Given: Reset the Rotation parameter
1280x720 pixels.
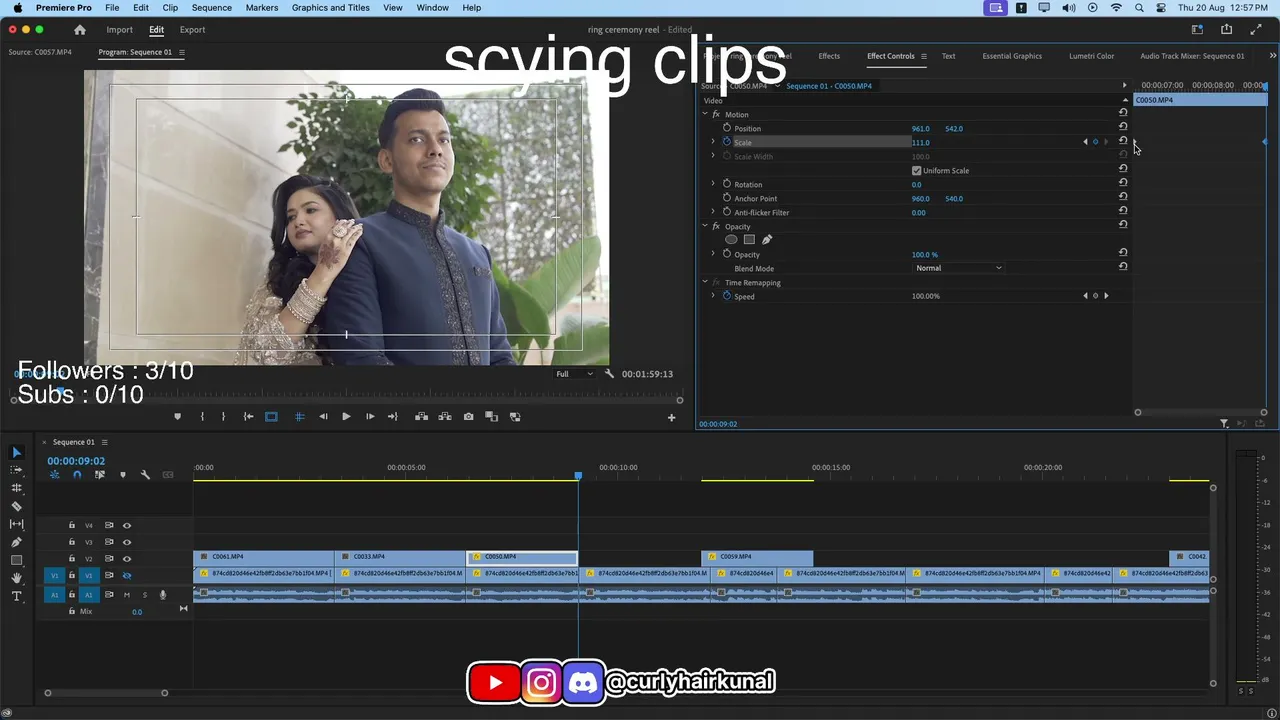Looking at the screenshot, I should point(1123,183).
